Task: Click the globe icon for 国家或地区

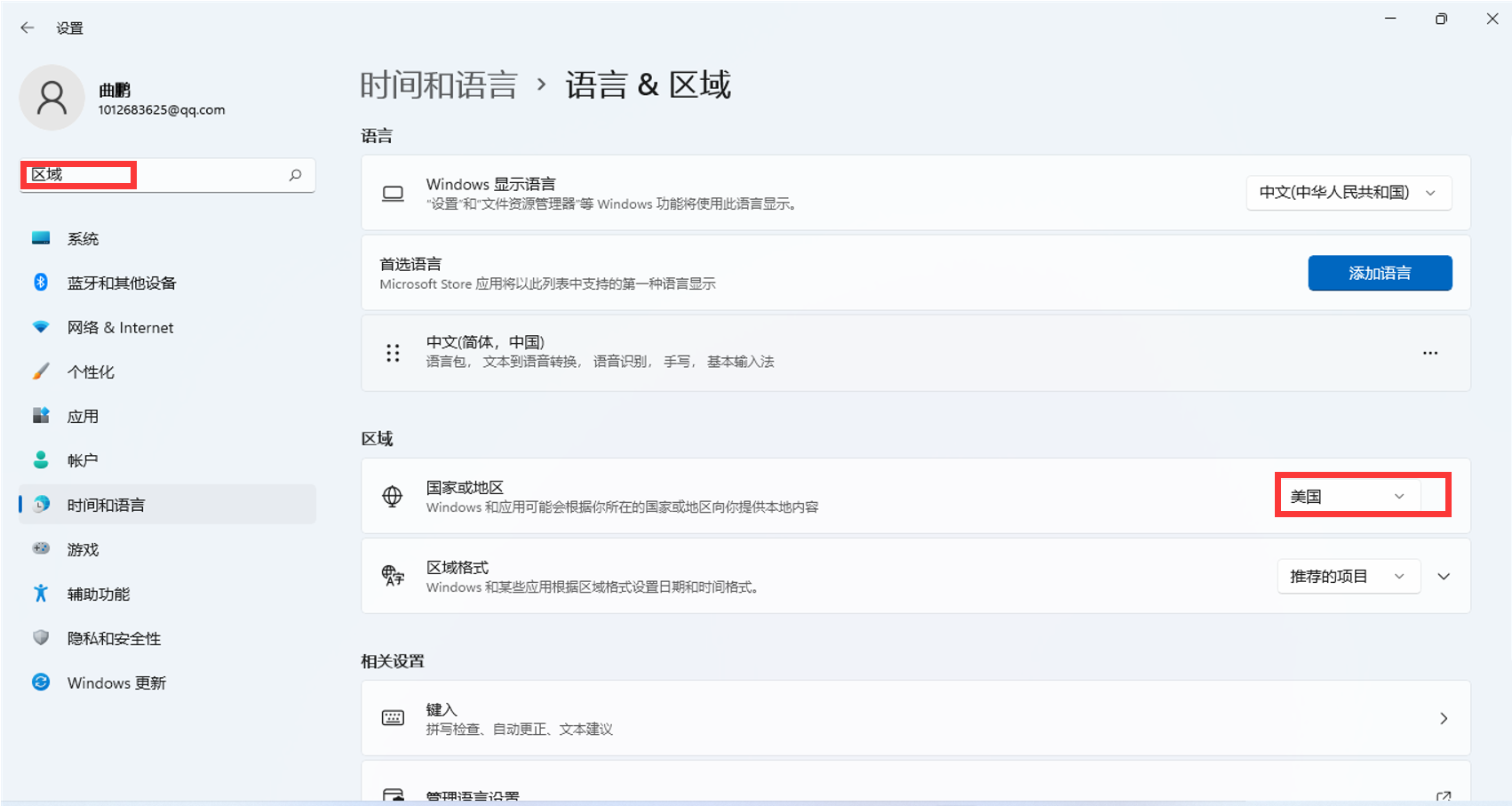Action: click(x=393, y=497)
